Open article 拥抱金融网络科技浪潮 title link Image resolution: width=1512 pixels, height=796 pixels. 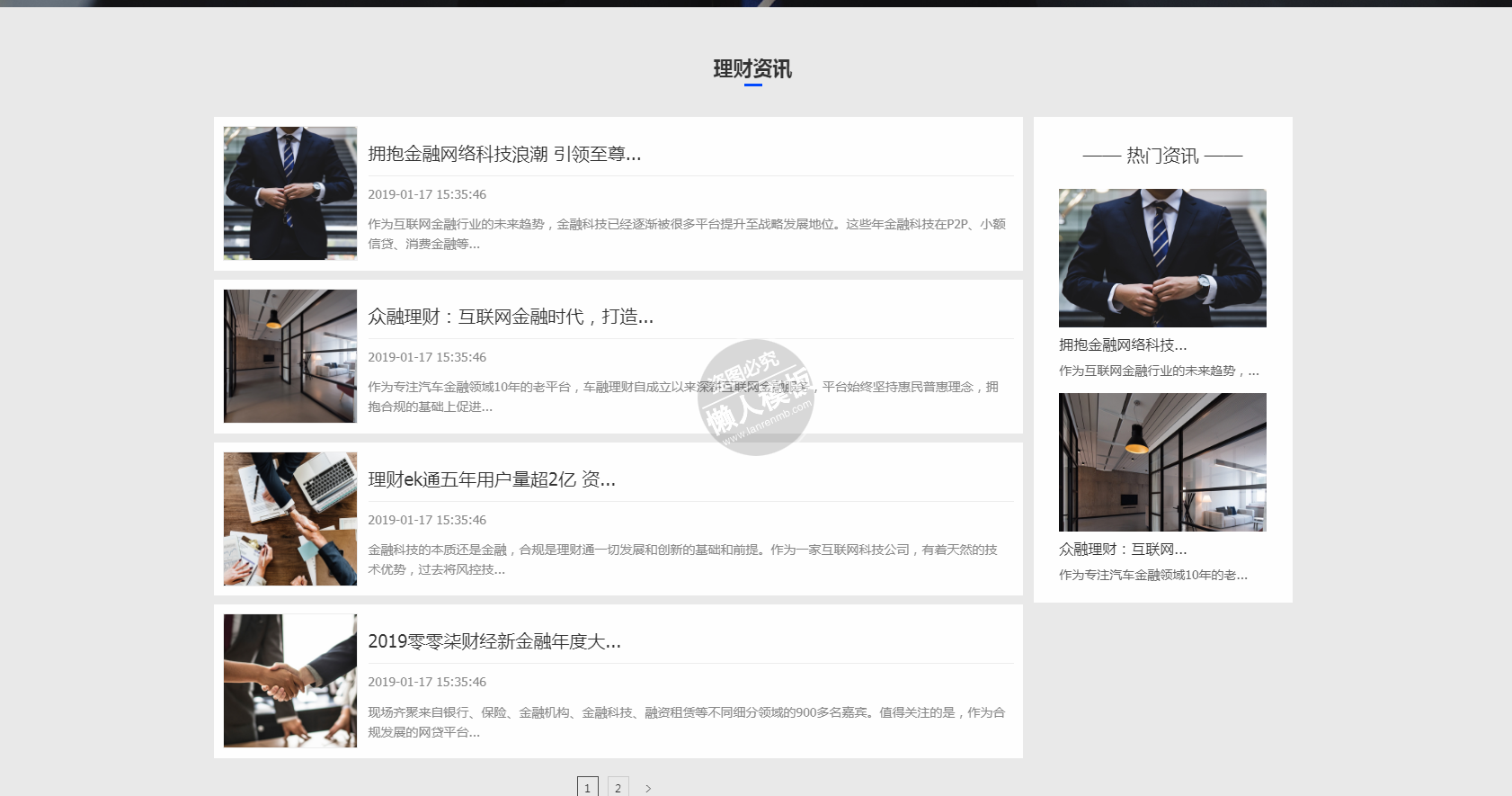click(503, 154)
